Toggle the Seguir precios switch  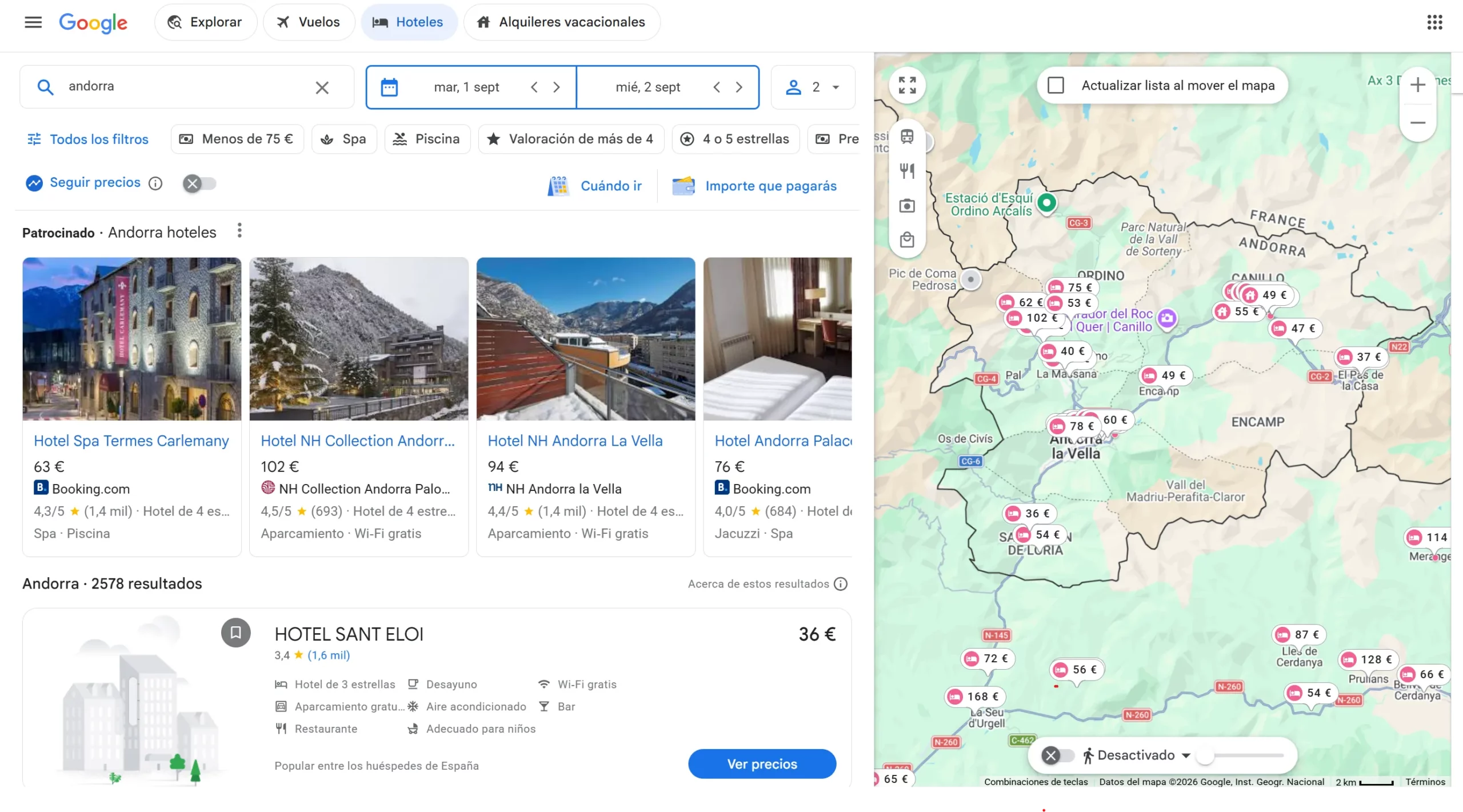(x=199, y=184)
